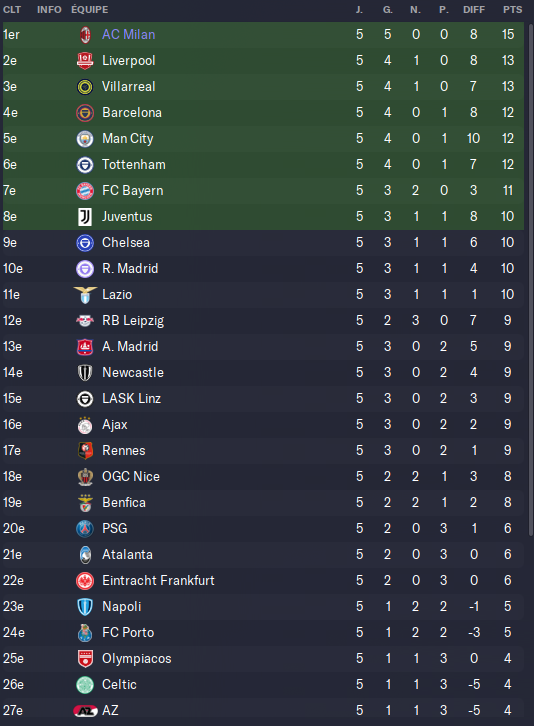Open the Villarreal team name link
This screenshot has width=534, height=726.
coord(129,87)
